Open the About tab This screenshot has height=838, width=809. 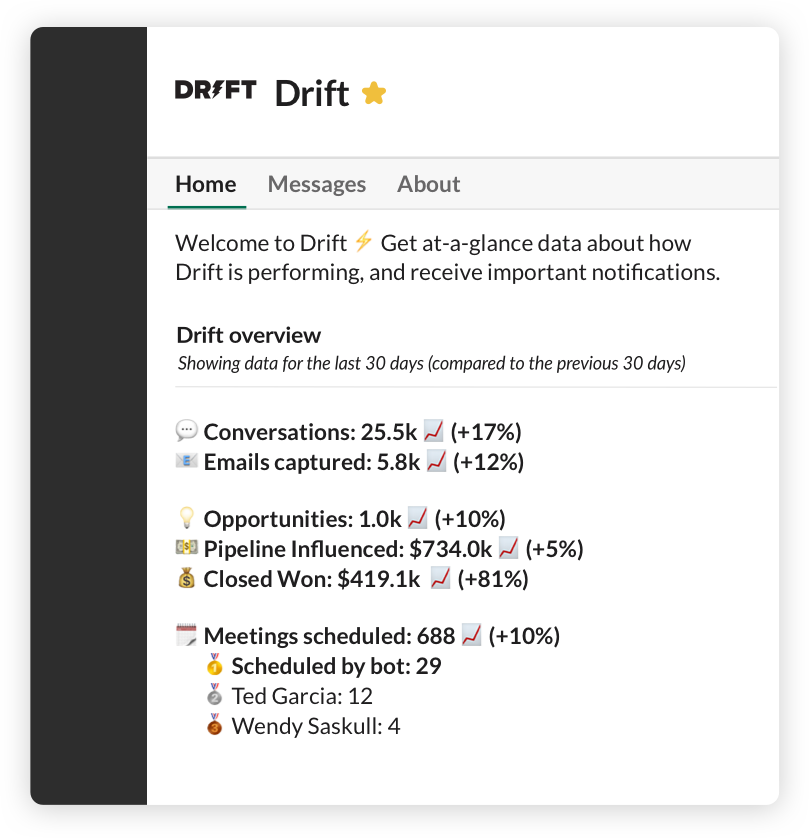click(429, 184)
